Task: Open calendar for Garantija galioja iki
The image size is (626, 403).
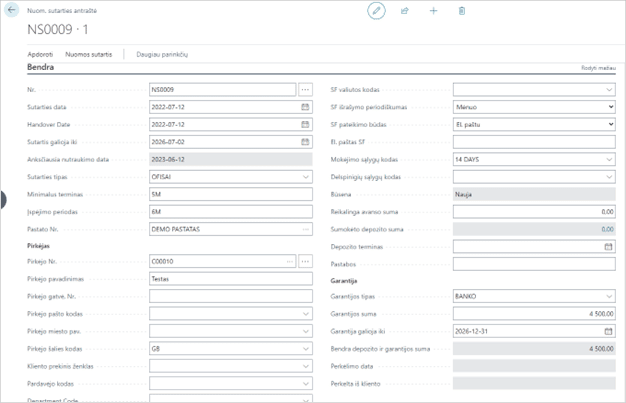Action: coord(609,331)
